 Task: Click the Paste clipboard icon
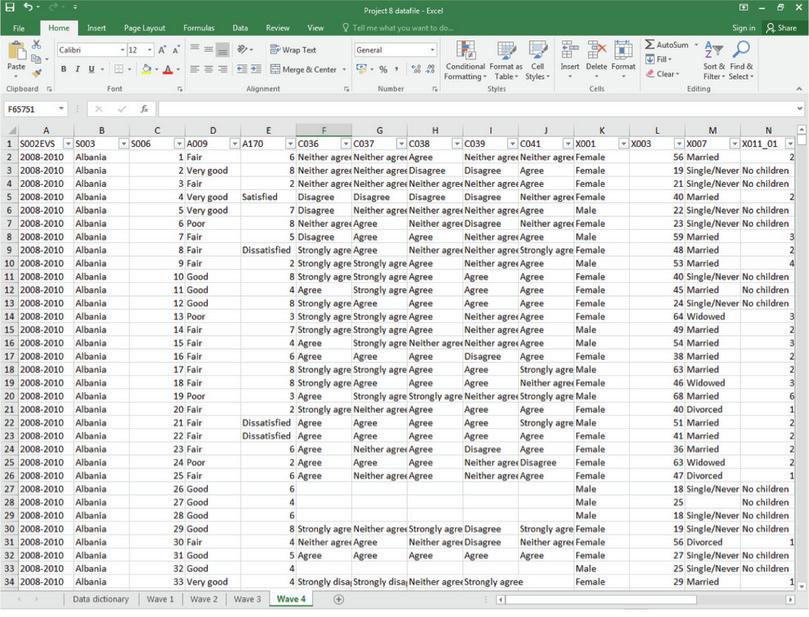click(17, 51)
